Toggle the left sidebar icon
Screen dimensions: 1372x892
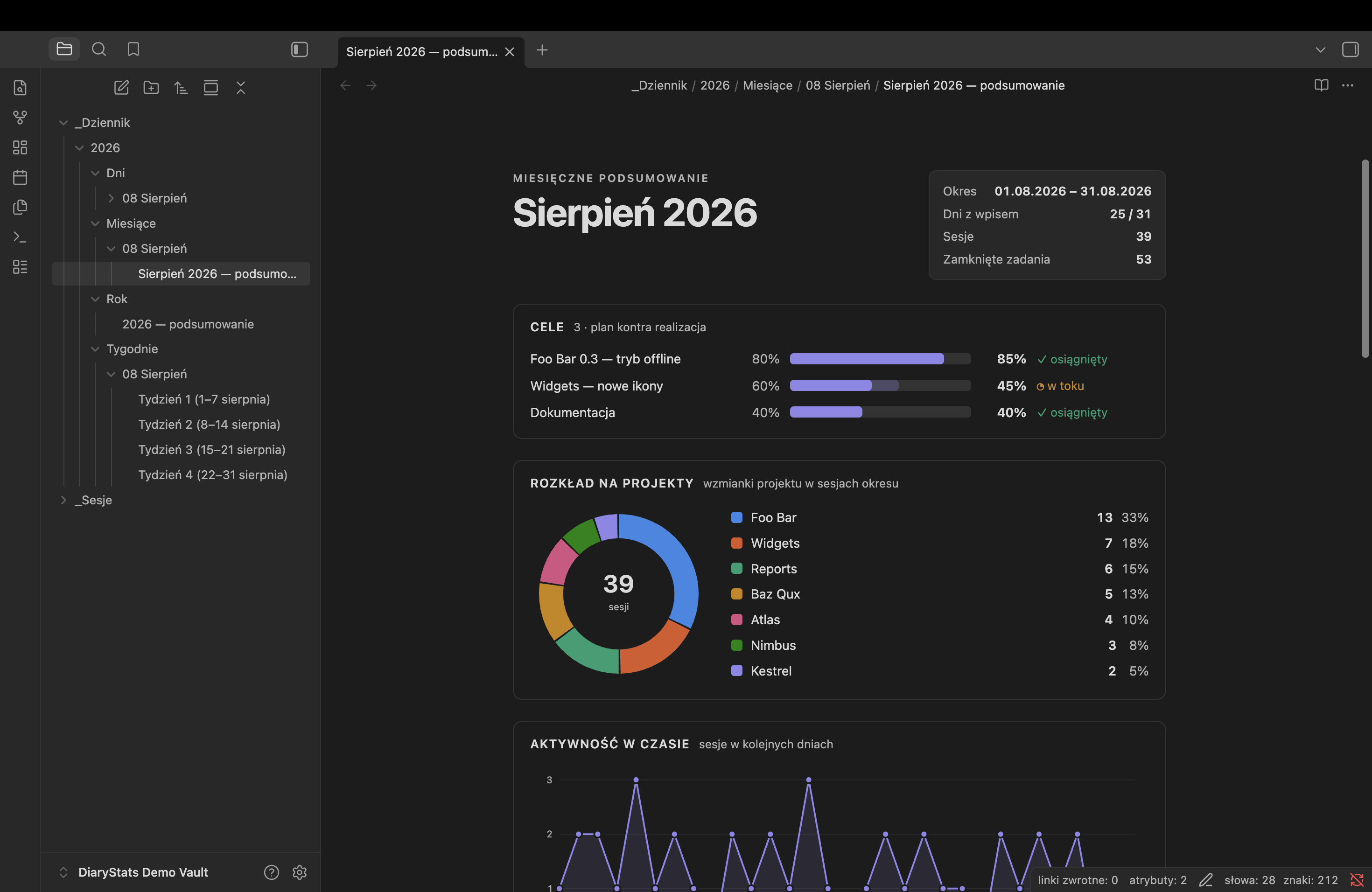pyautogui.click(x=299, y=49)
